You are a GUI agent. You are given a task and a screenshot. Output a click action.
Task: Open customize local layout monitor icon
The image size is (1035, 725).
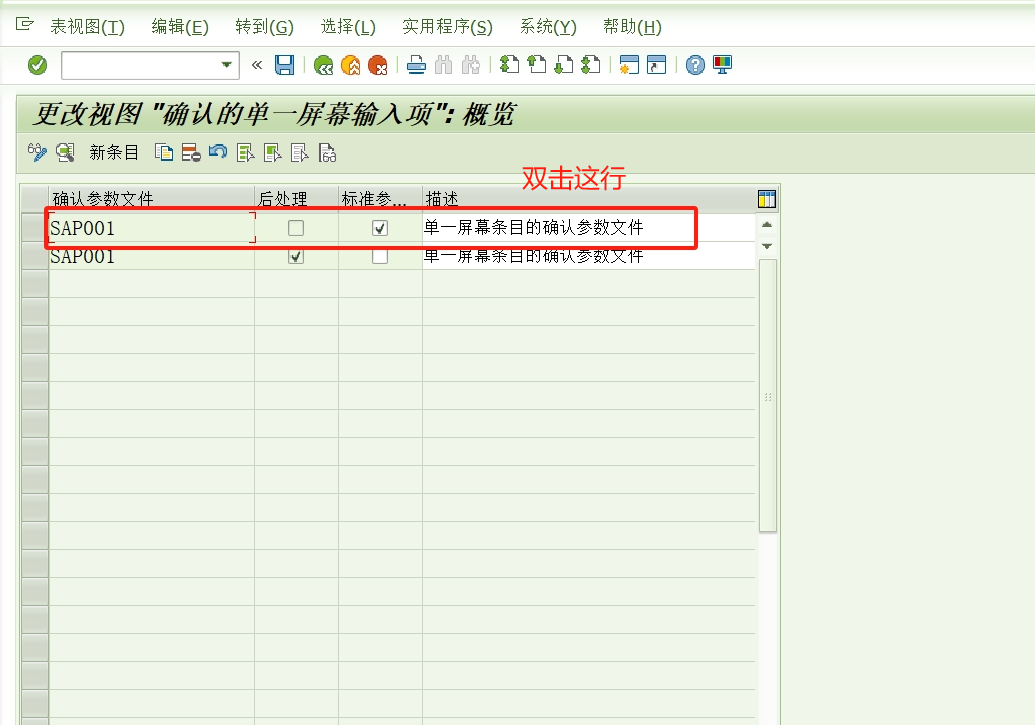pos(723,65)
